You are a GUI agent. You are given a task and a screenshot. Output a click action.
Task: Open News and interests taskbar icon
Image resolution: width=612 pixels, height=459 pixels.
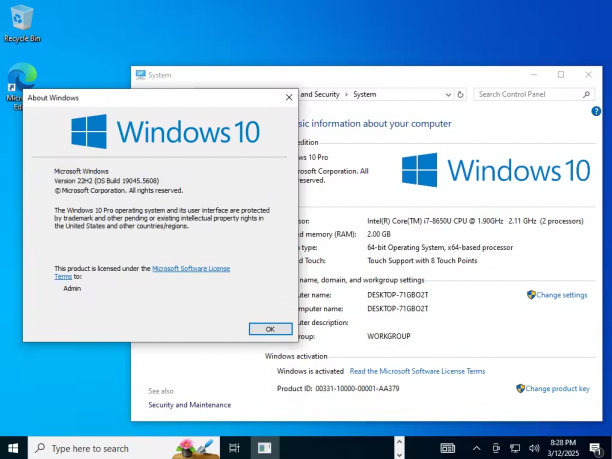(448, 448)
